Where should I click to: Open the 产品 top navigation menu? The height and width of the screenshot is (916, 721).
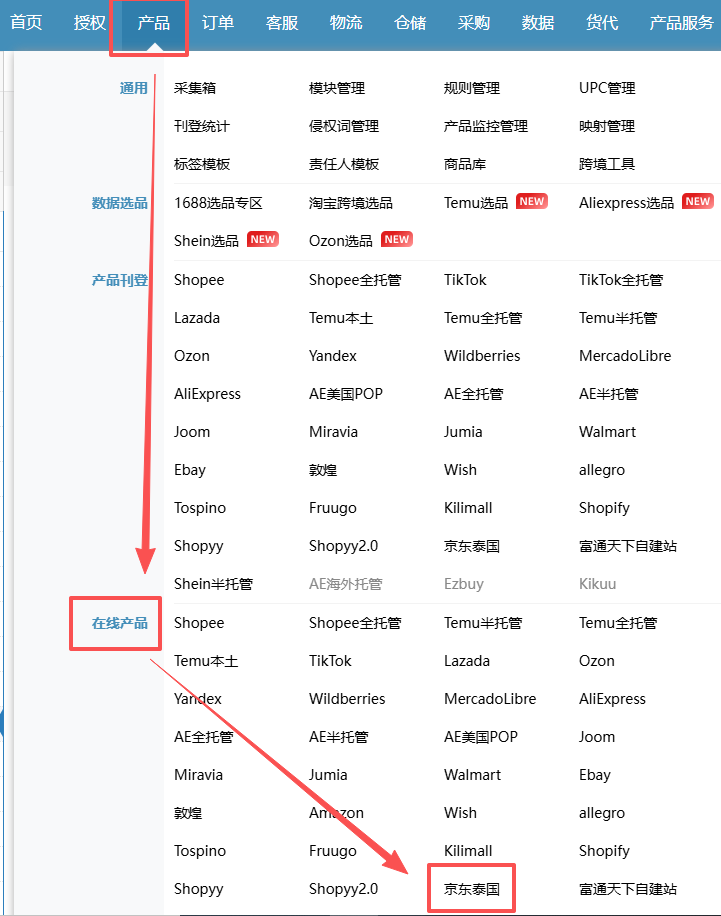pyautogui.click(x=154, y=23)
